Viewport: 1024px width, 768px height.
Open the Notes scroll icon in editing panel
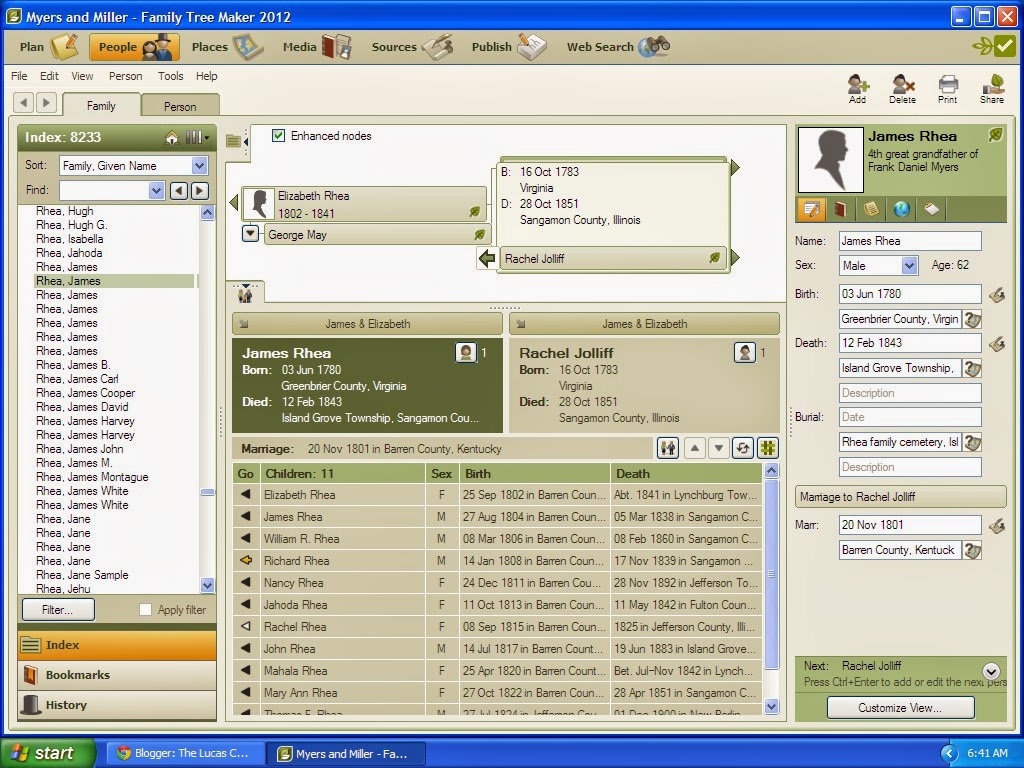[871, 209]
